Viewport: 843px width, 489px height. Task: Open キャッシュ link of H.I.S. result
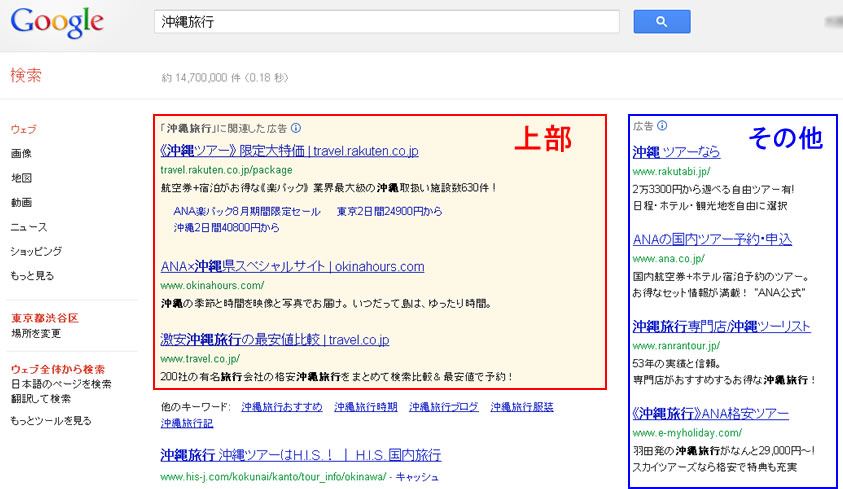(417, 477)
